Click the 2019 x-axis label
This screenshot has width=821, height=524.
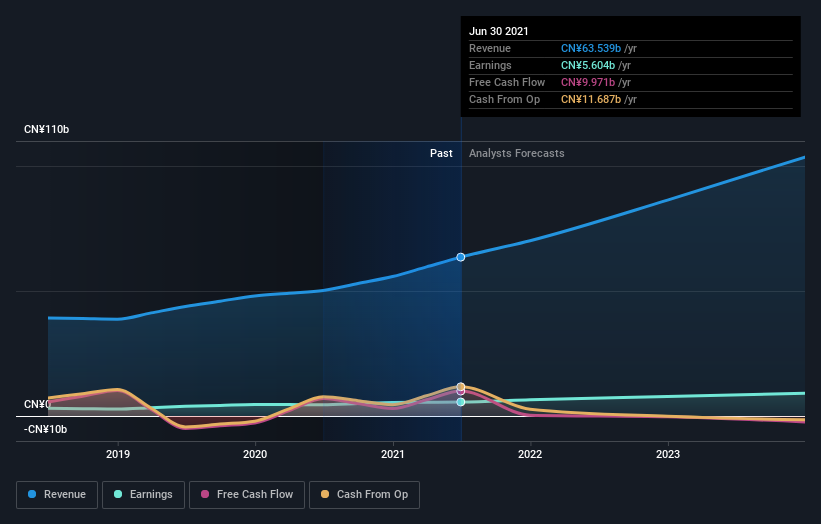(x=118, y=454)
